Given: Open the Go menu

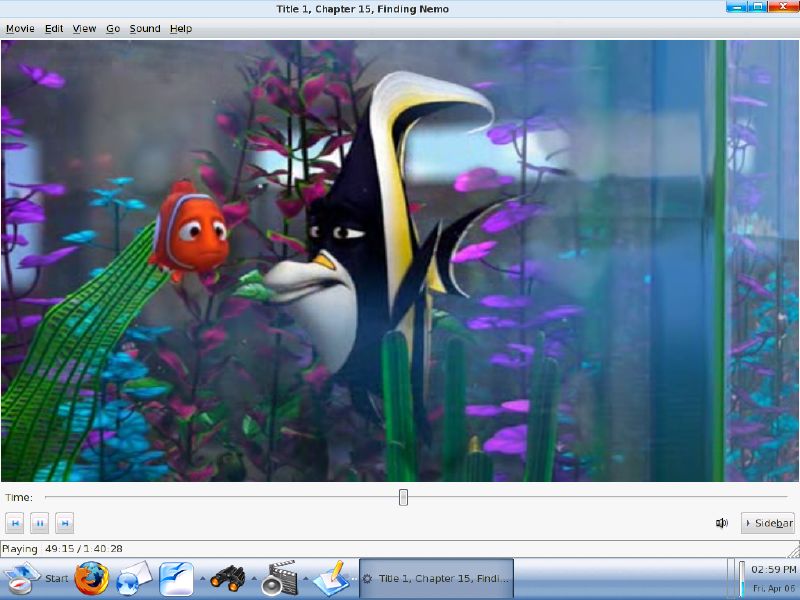Looking at the screenshot, I should coord(113,29).
